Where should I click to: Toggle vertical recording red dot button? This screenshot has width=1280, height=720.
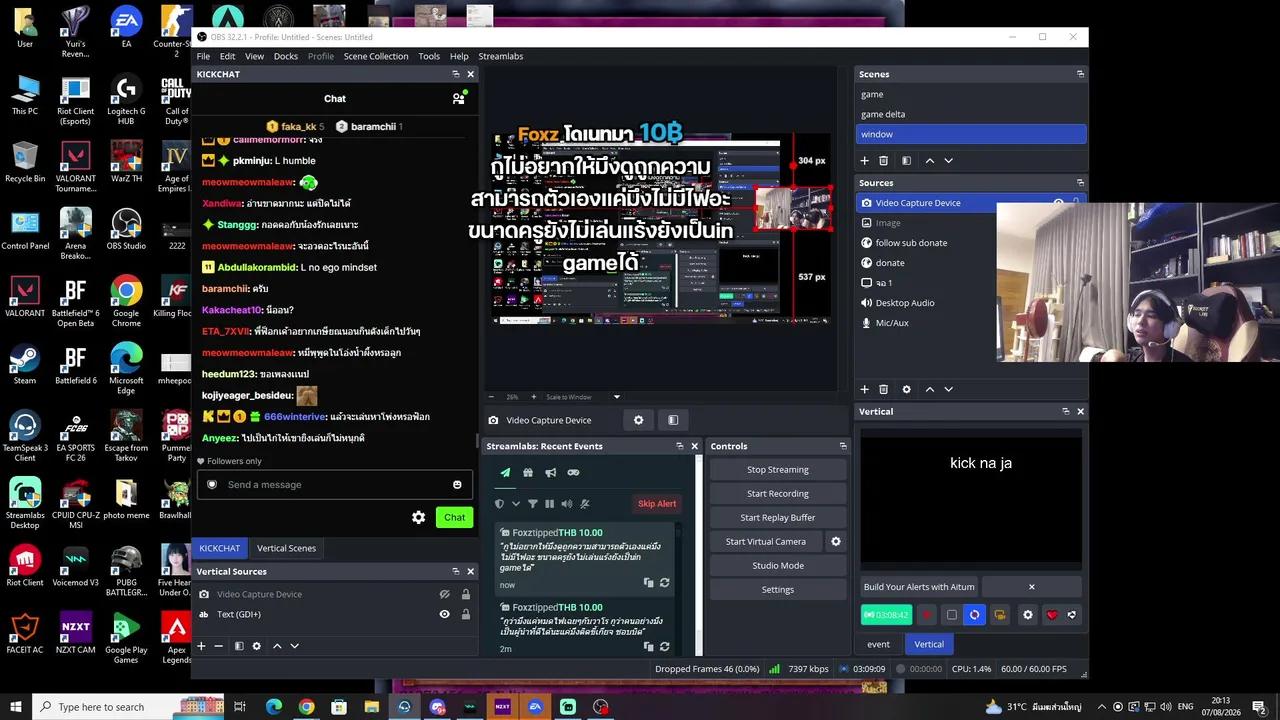(x=927, y=615)
